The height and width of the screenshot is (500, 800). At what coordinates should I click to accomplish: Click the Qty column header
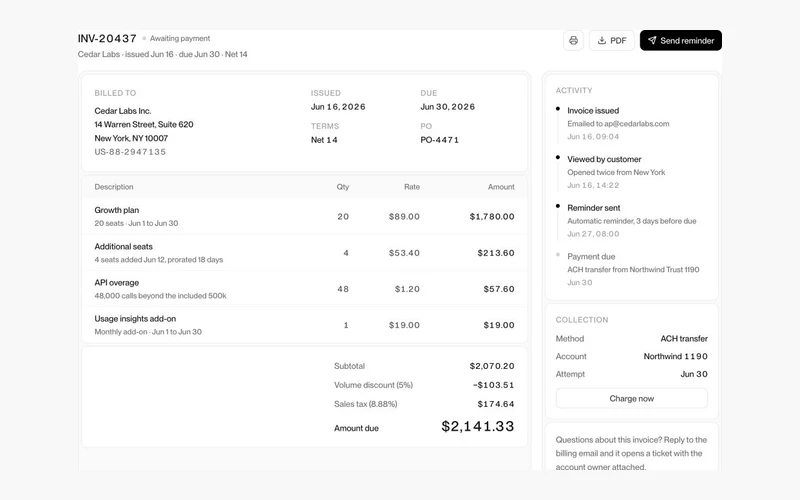(x=343, y=187)
